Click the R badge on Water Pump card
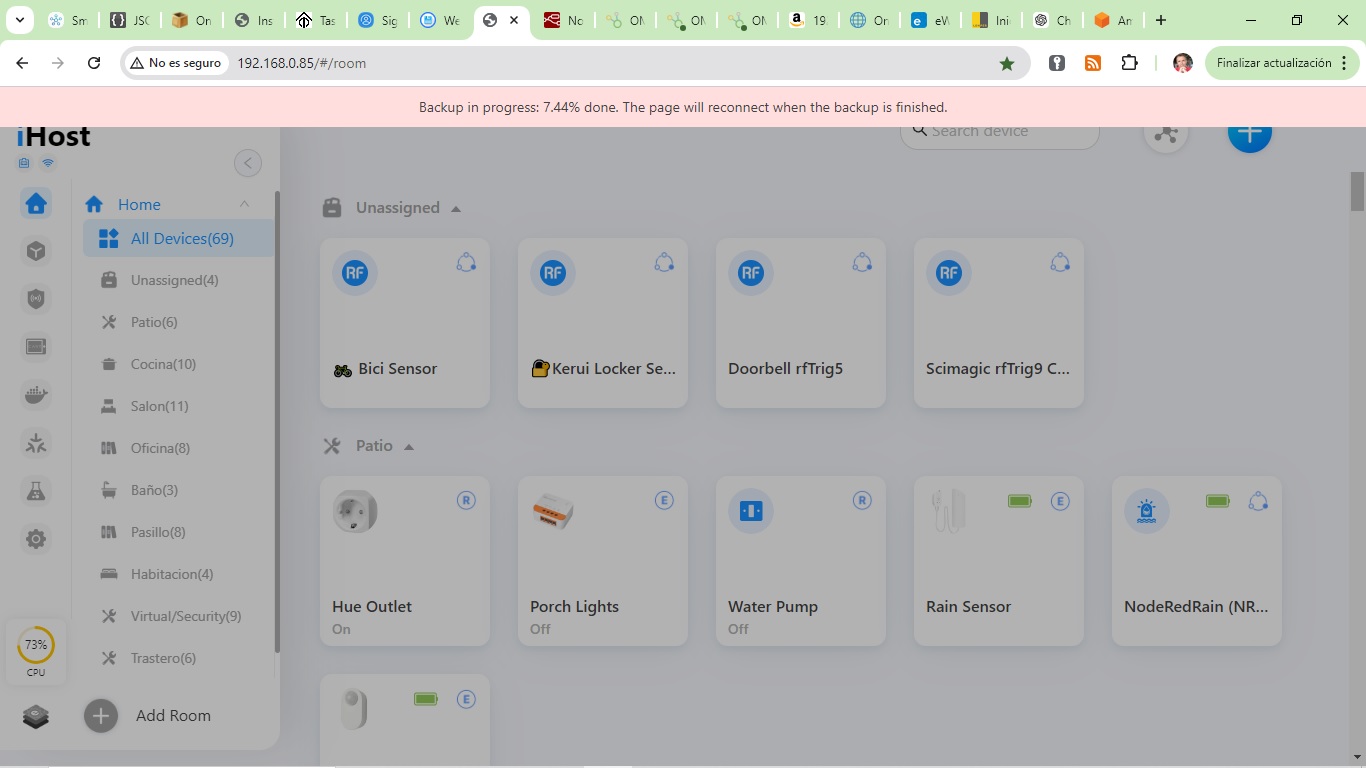Image resolution: width=1366 pixels, height=768 pixels. click(x=862, y=500)
